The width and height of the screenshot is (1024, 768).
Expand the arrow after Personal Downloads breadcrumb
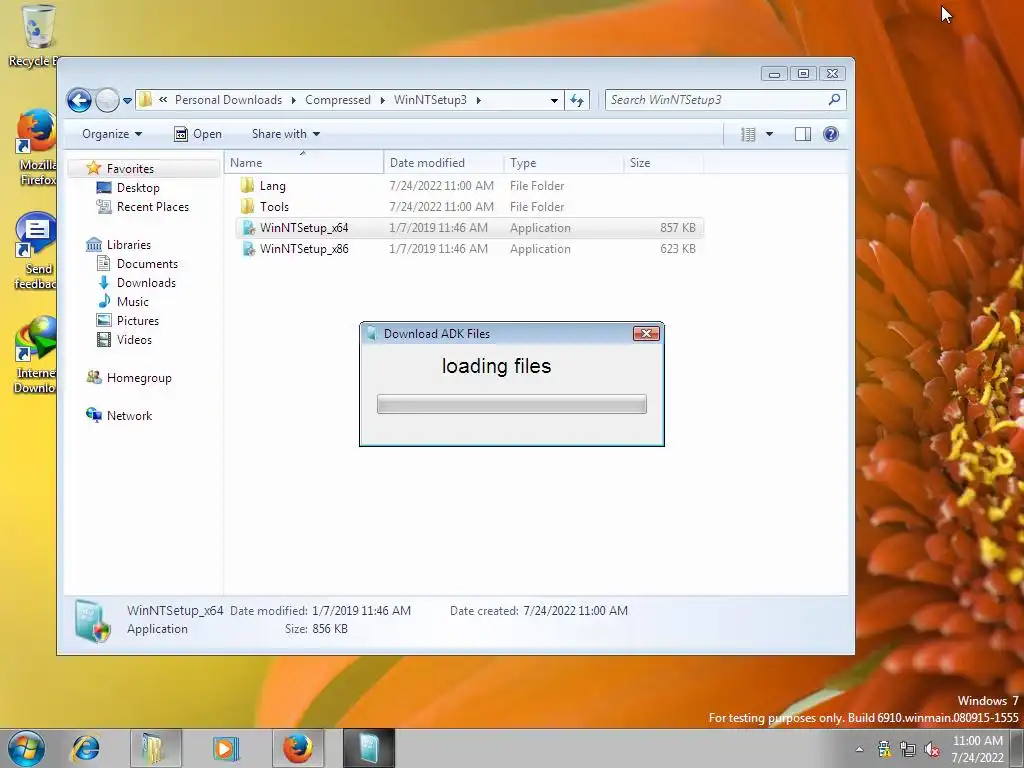[293, 100]
